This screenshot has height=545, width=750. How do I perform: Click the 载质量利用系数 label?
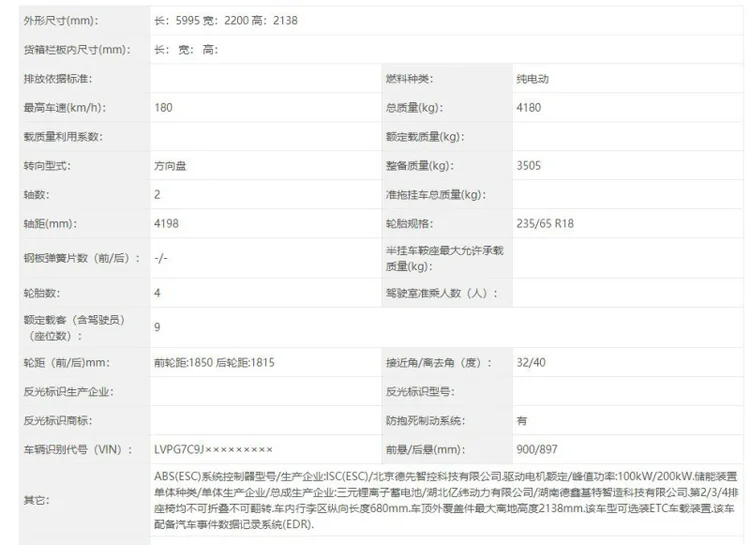(63, 137)
